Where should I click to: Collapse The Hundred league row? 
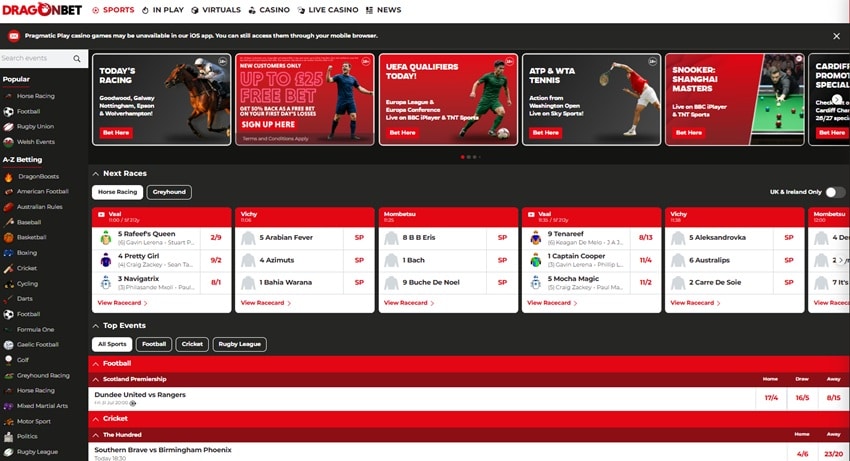pyautogui.click(x=95, y=435)
